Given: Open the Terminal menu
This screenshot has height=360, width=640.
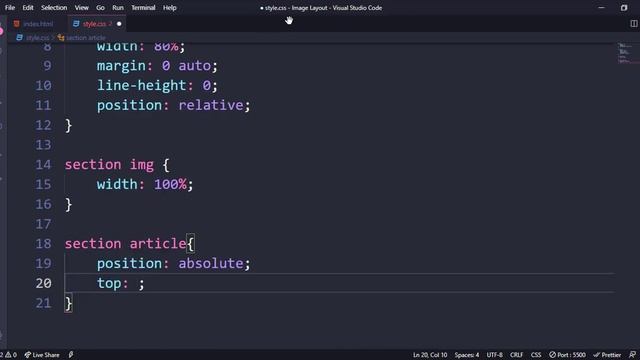Looking at the screenshot, I should [143, 8].
